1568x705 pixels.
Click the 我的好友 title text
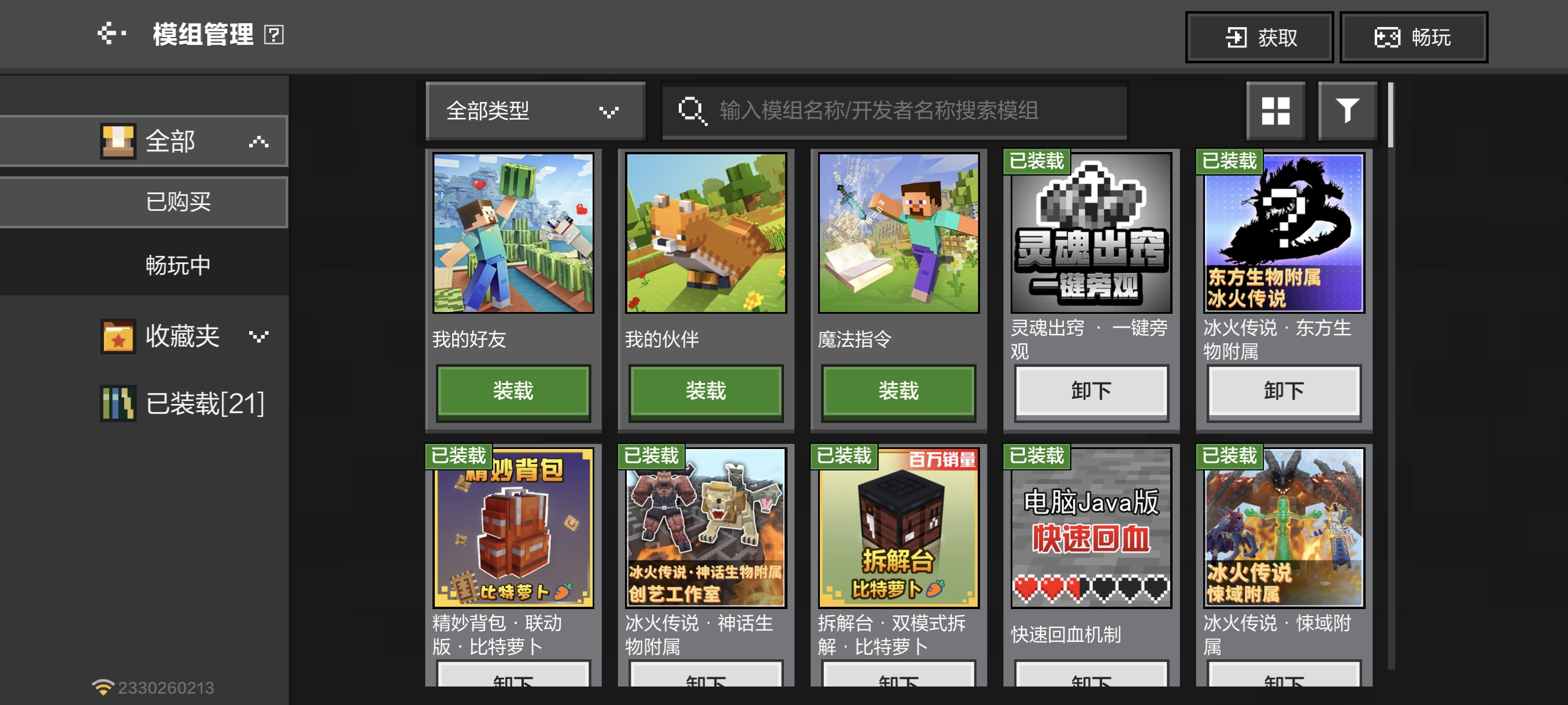click(x=469, y=339)
